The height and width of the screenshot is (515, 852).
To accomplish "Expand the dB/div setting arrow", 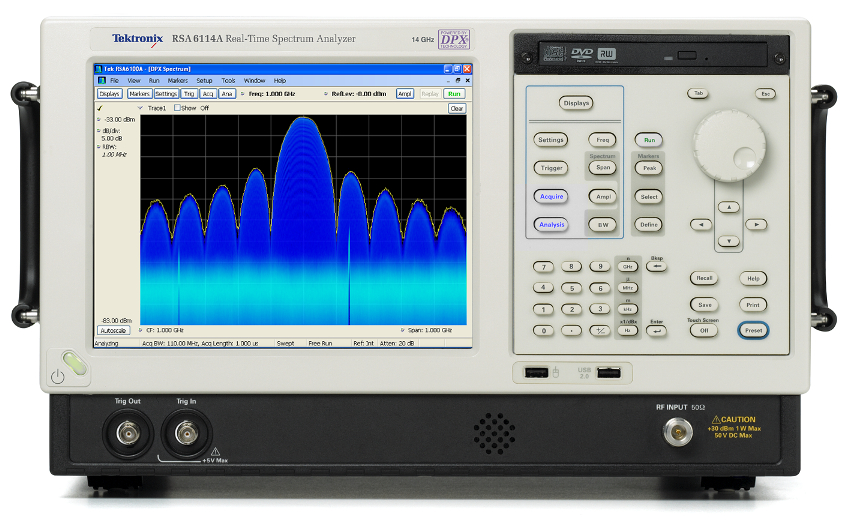I will point(98,131).
